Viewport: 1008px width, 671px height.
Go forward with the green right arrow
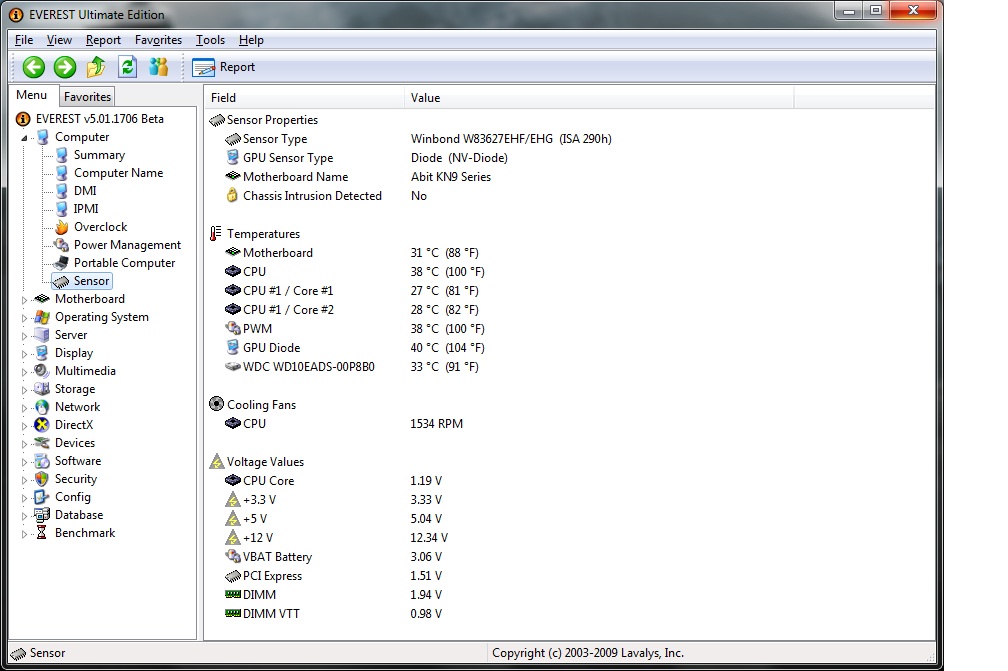64,67
